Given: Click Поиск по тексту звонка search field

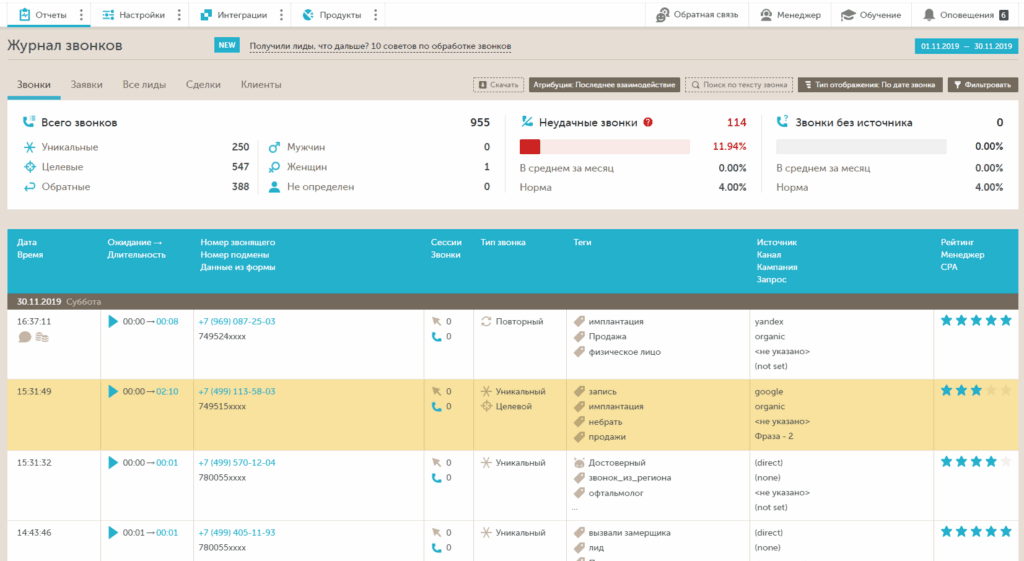Looking at the screenshot, I should 739,84.
